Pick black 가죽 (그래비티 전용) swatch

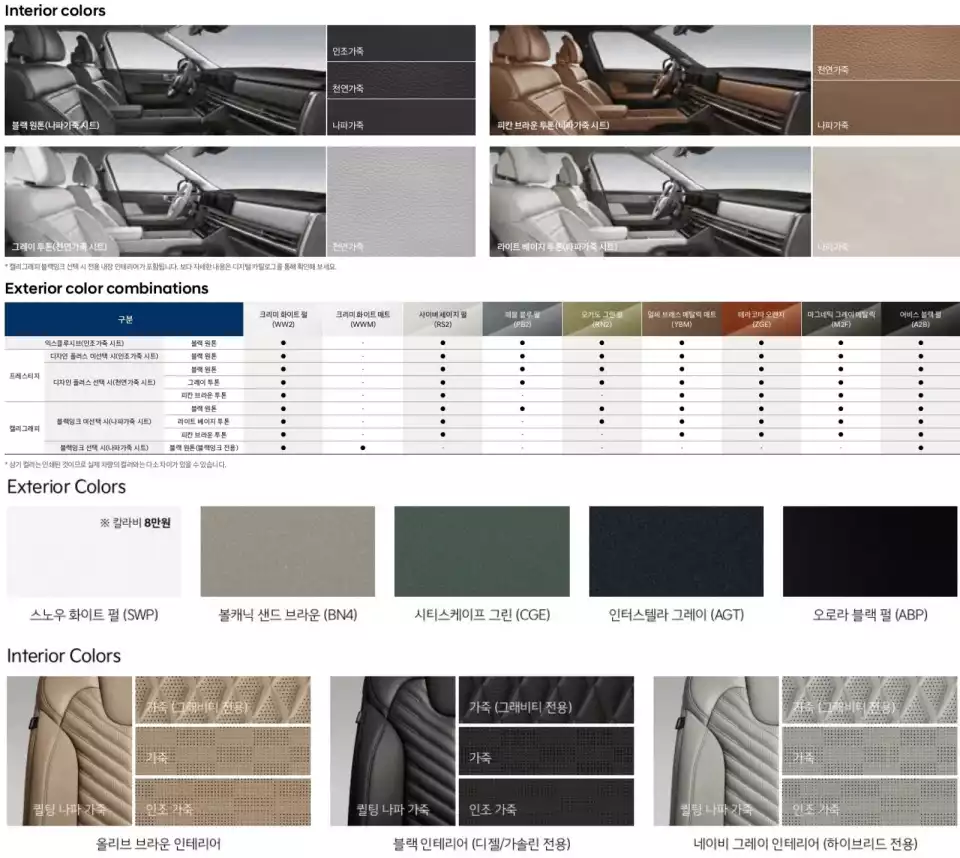[x=546, y=700]
